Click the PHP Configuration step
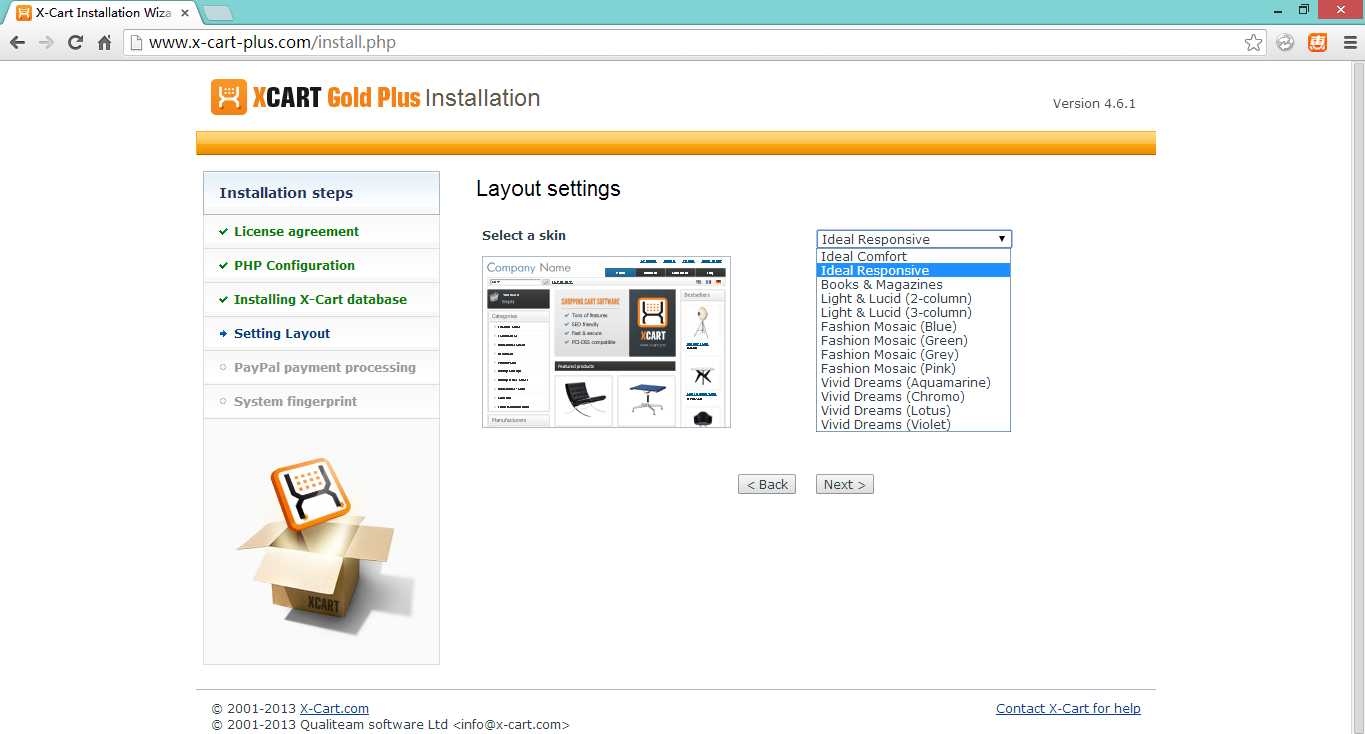Screen dimensions: 1365x734 [x=294, y=265]
